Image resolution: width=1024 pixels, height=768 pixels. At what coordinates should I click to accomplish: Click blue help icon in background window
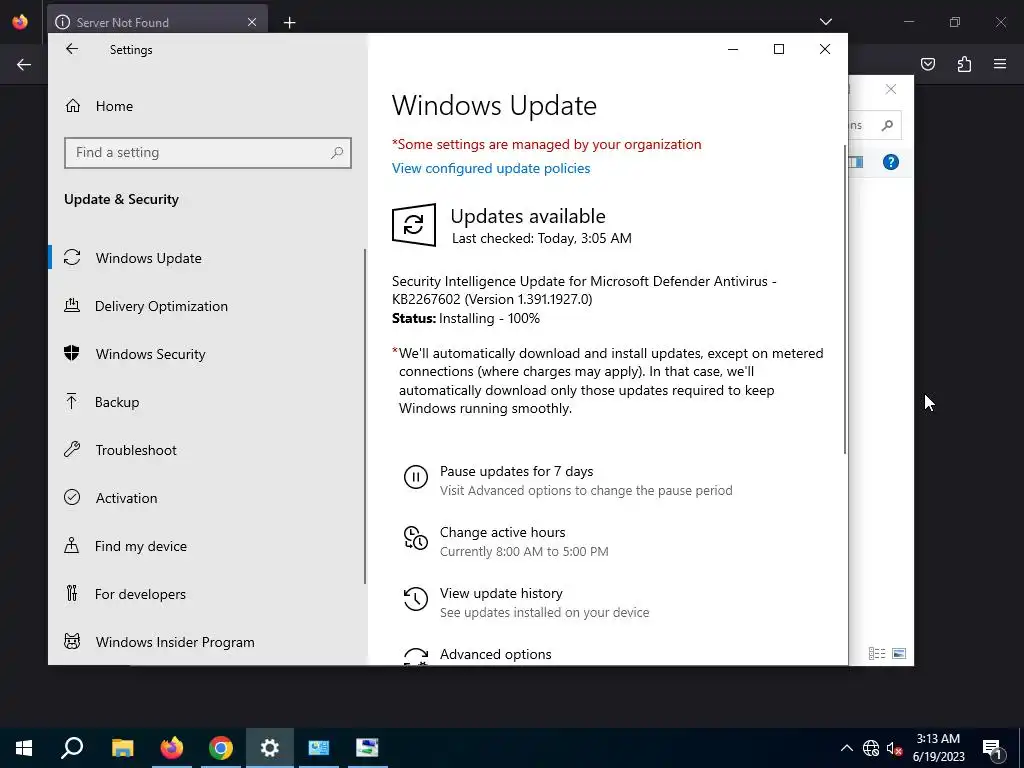[891, 162]
